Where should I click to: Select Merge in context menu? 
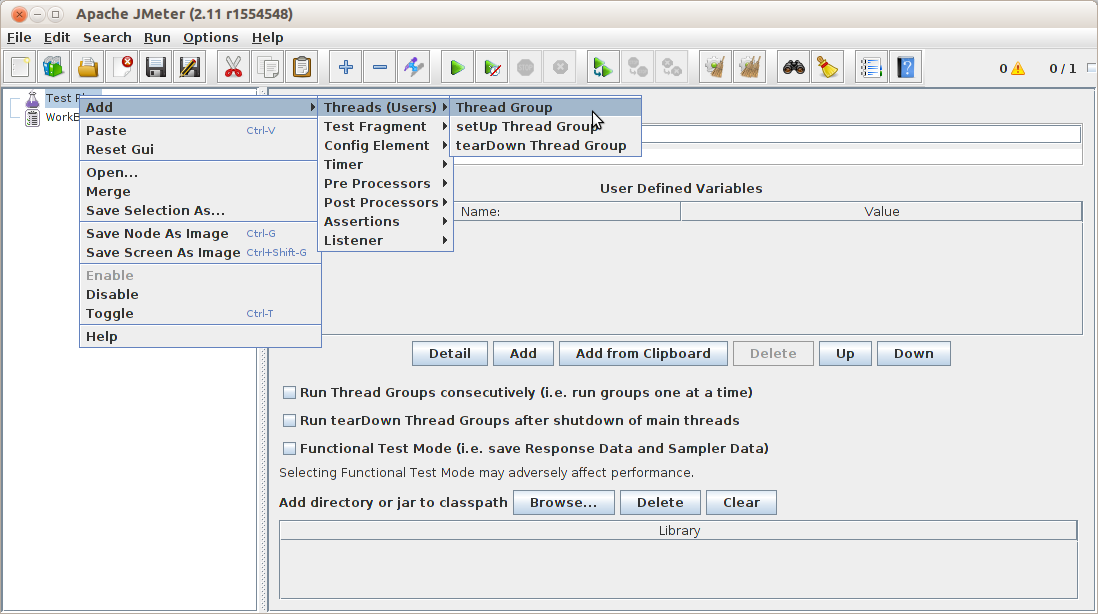point(200,191)
